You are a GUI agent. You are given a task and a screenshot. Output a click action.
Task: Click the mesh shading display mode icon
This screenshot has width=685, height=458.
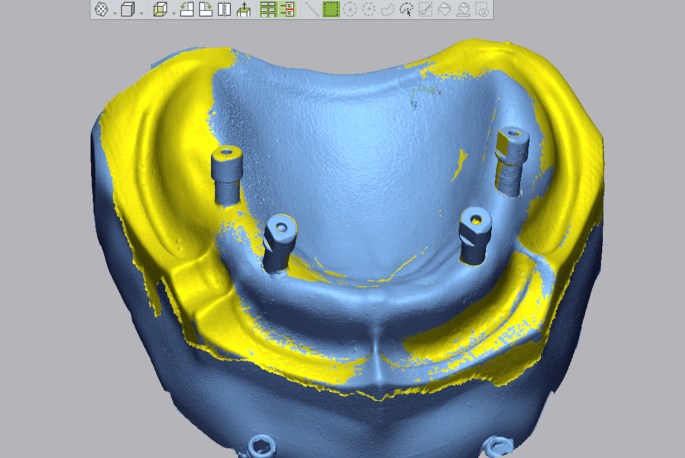pyautogui.click(x=101, y=9)
